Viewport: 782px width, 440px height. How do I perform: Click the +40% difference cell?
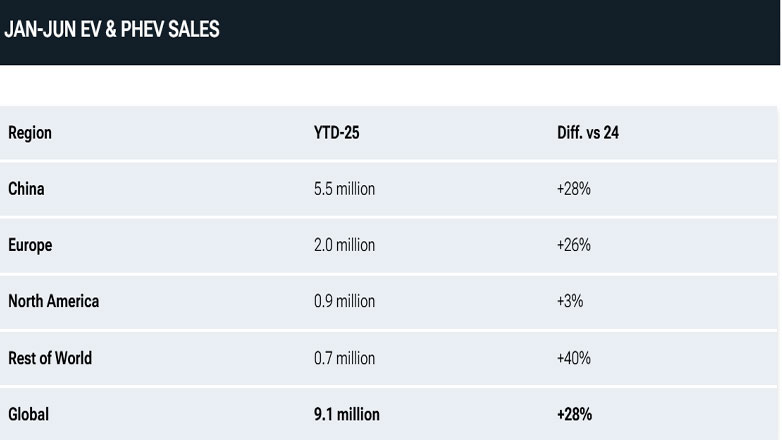click(574, 358)
